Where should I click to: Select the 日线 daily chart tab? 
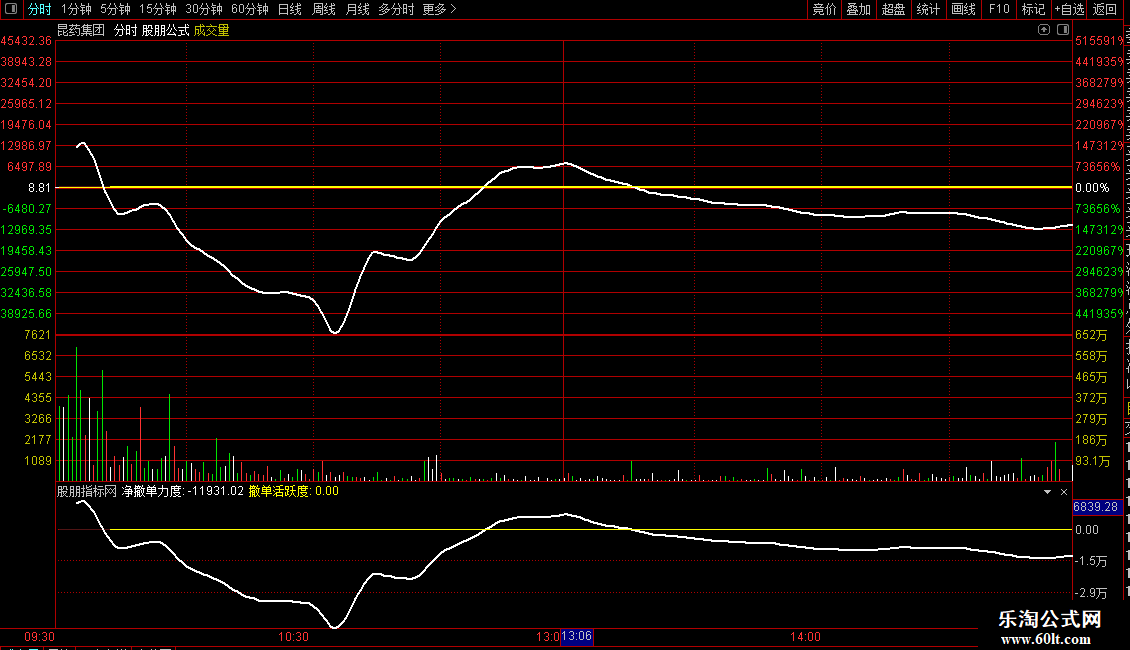tap(290, 9)
